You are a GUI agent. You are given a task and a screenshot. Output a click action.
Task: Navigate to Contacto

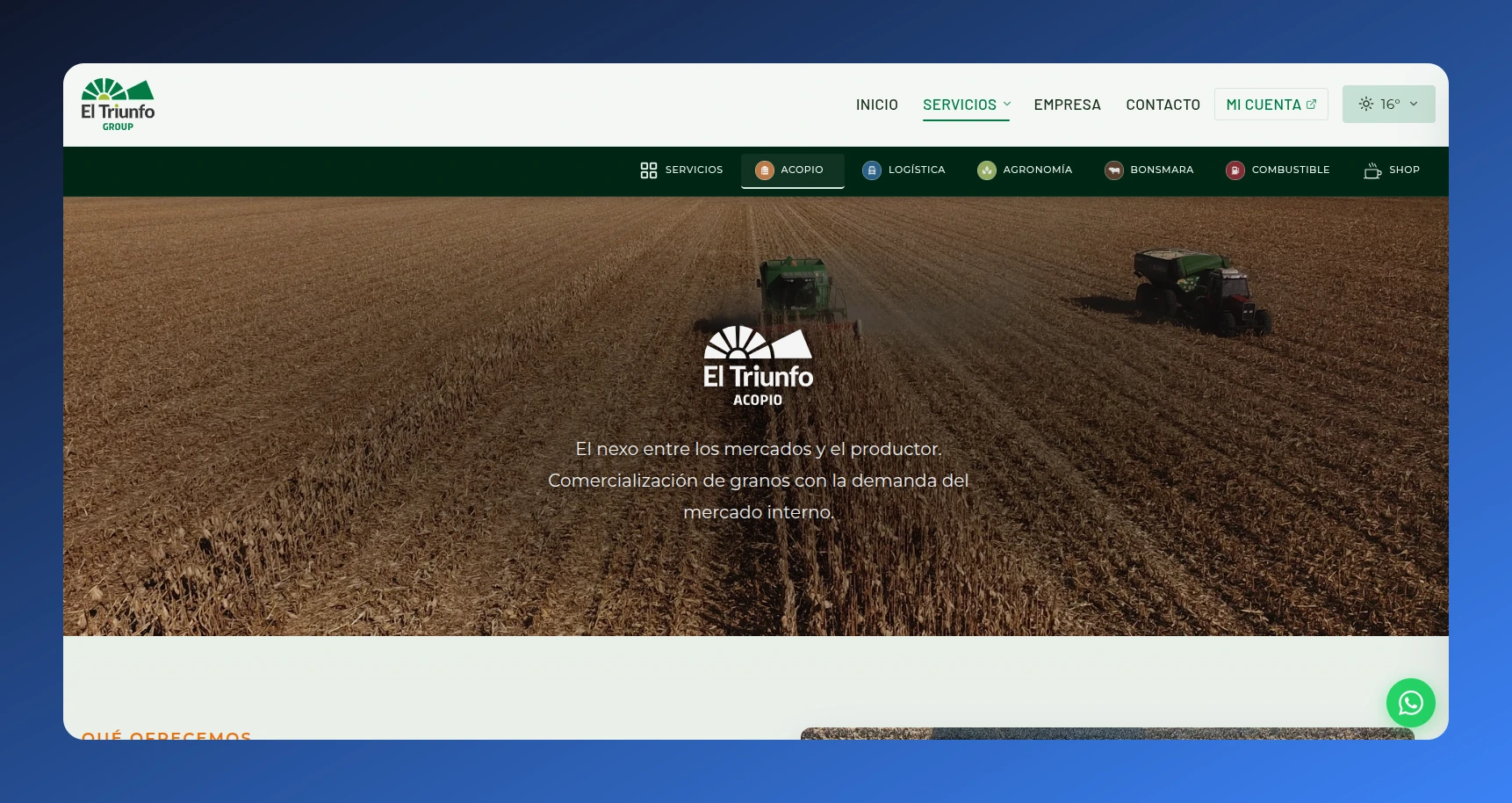point(1163,105)
